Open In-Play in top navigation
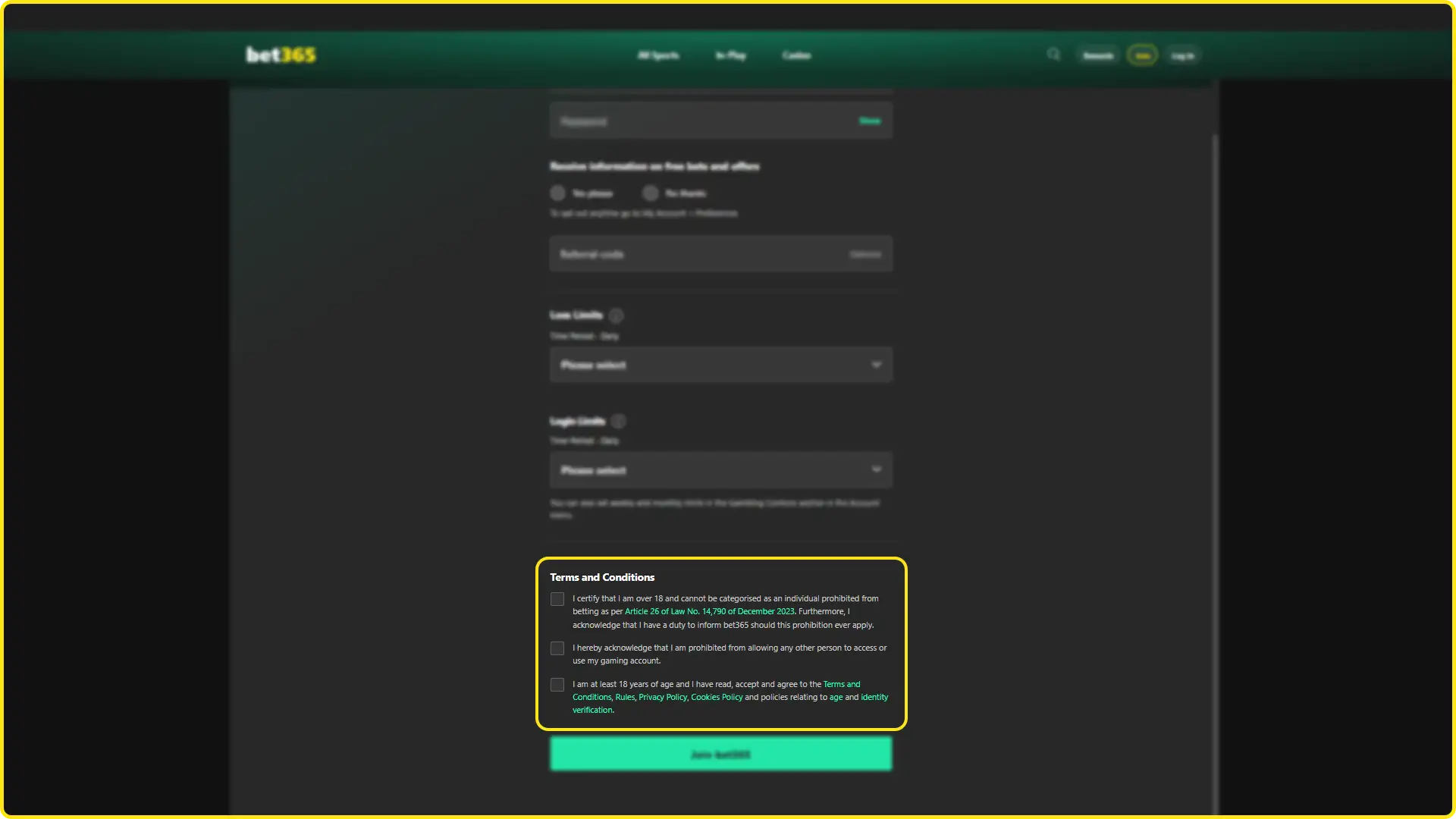Screen dimensions: 1456x819 click(731, 55)
